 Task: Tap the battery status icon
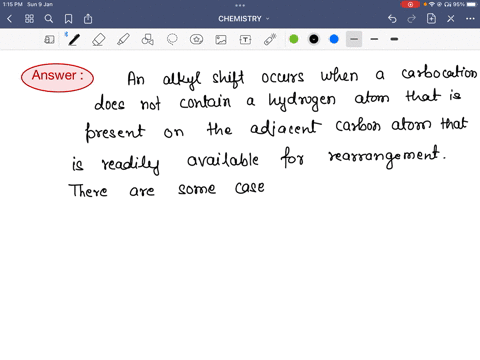(x=472, y=4)
